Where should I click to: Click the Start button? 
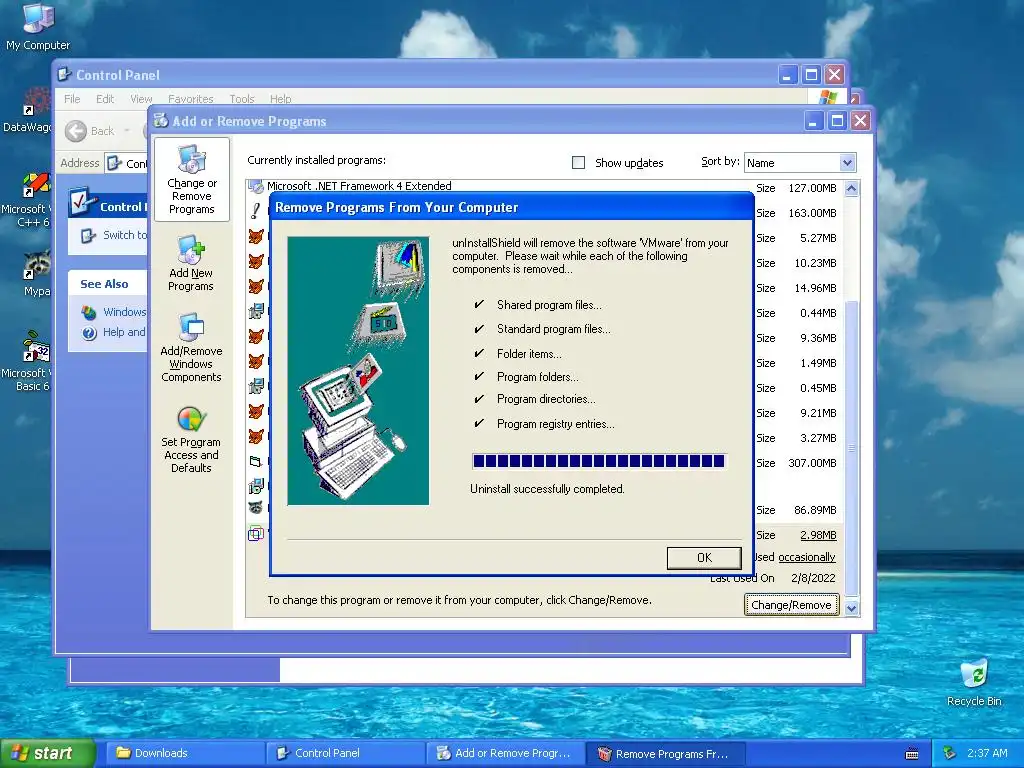48,753
